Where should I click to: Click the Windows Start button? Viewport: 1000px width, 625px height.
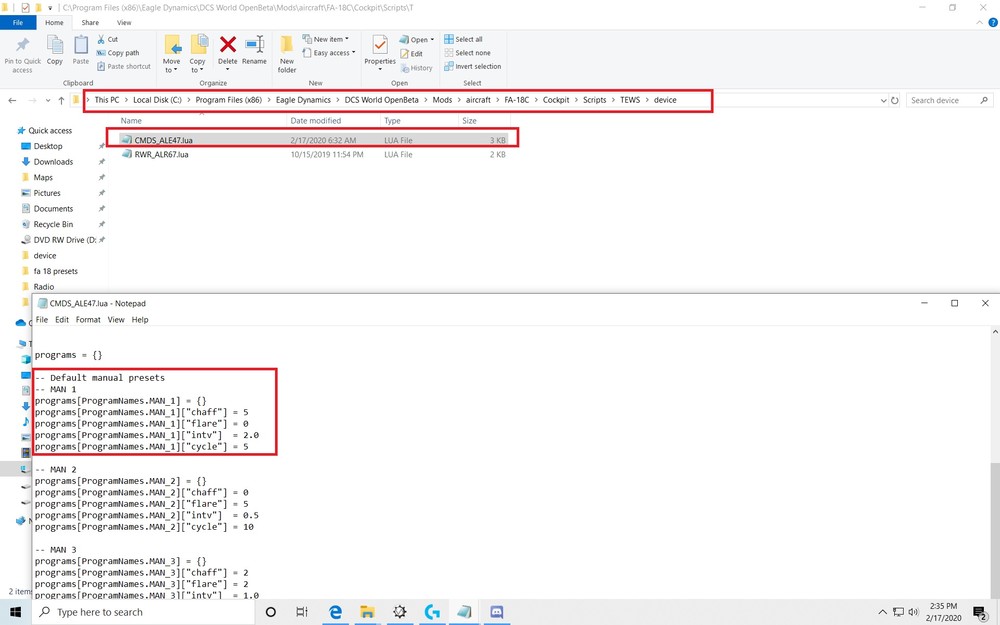pos(15,612)
